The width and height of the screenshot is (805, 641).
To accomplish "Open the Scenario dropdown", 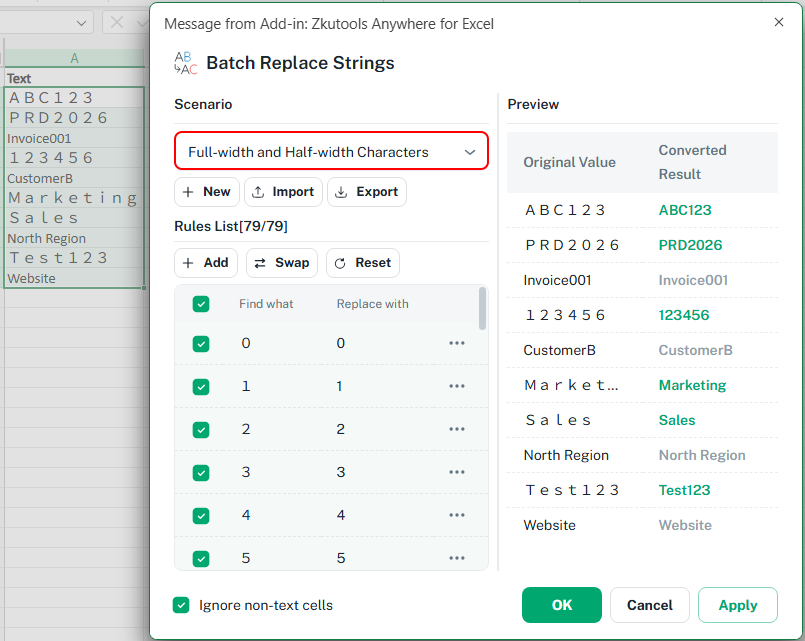I will [x=331, y=151].
